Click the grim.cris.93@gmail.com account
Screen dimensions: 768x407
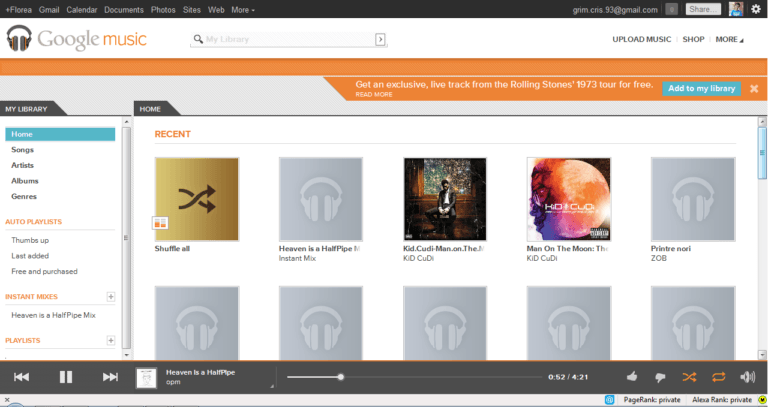pyautogui.click(x=615, y=10)
